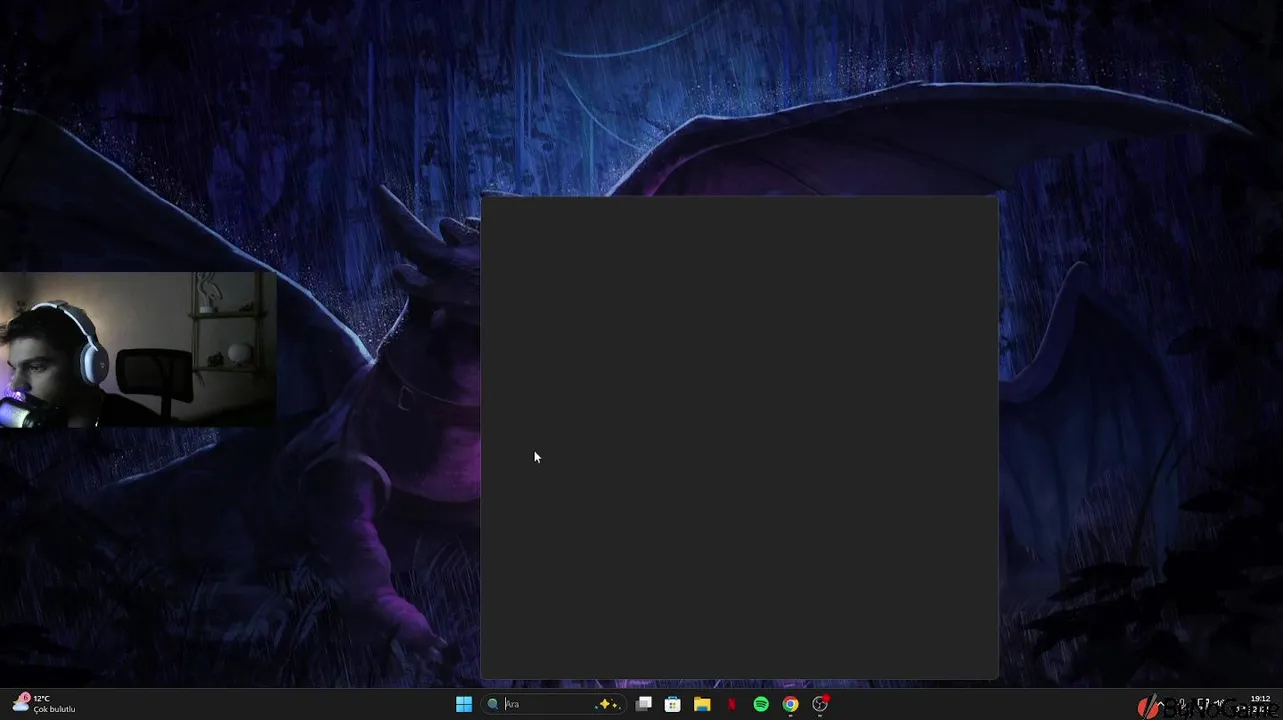This screenshot has height=720, width=1283.
Task: Open Spotify from the taskbar
Action: 761,704
